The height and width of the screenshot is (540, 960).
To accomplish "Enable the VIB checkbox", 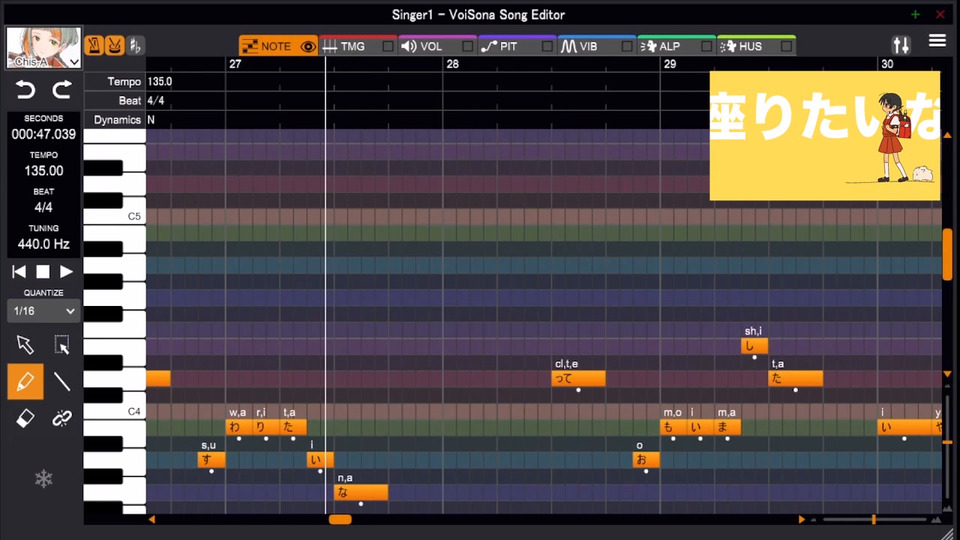I will pos(626,47).
